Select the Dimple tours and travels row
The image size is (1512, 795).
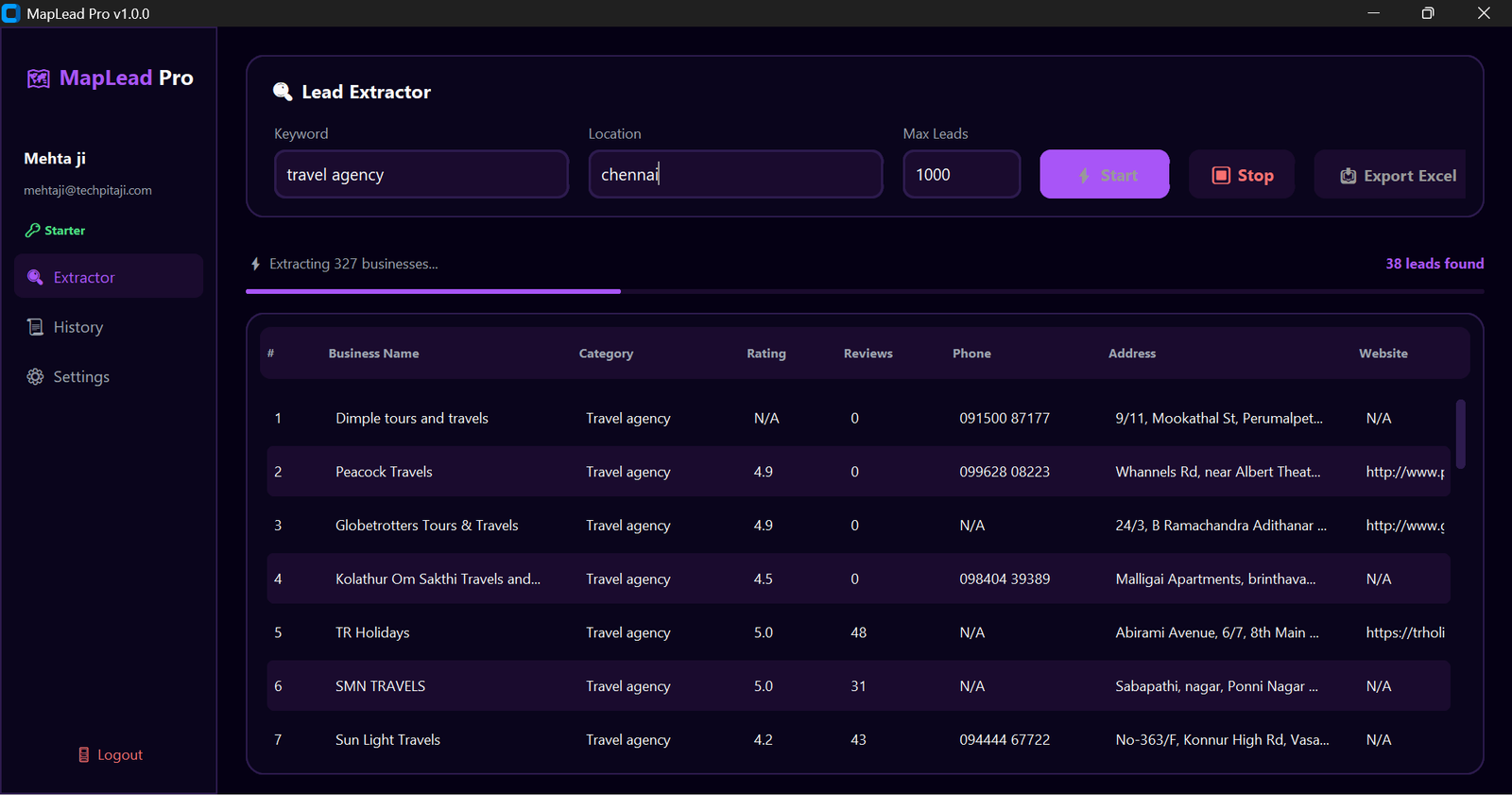[x=858, y=418]
